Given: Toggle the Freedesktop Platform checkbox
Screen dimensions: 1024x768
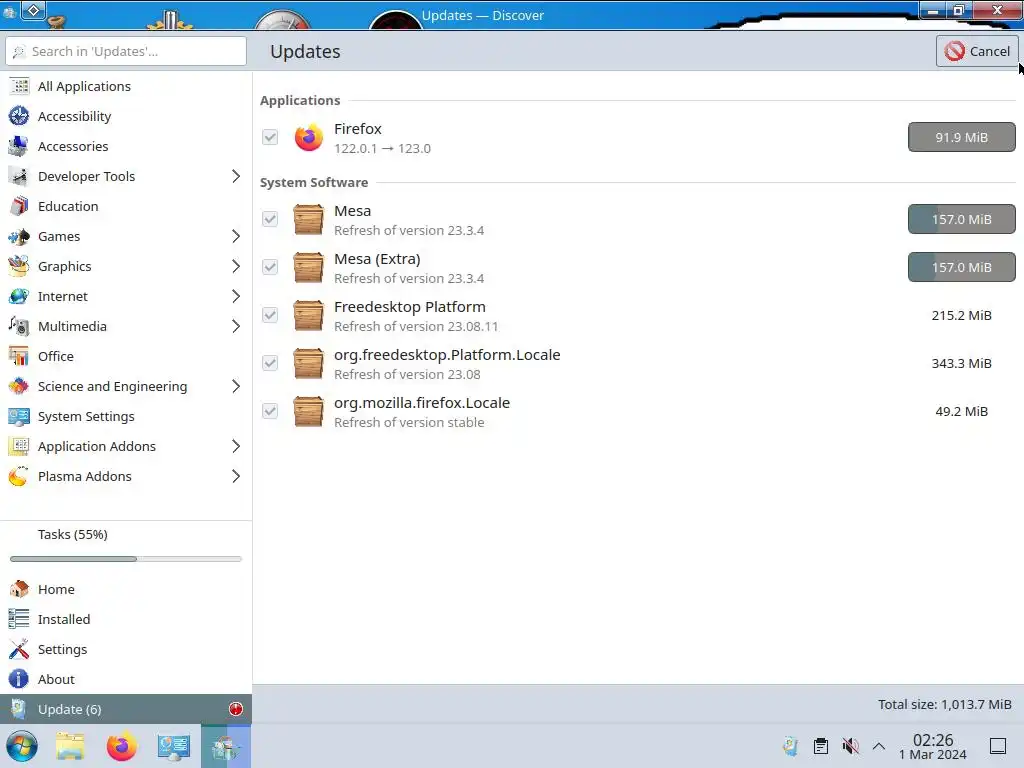Looking at the screenshot, I should (x=270, y=315).
